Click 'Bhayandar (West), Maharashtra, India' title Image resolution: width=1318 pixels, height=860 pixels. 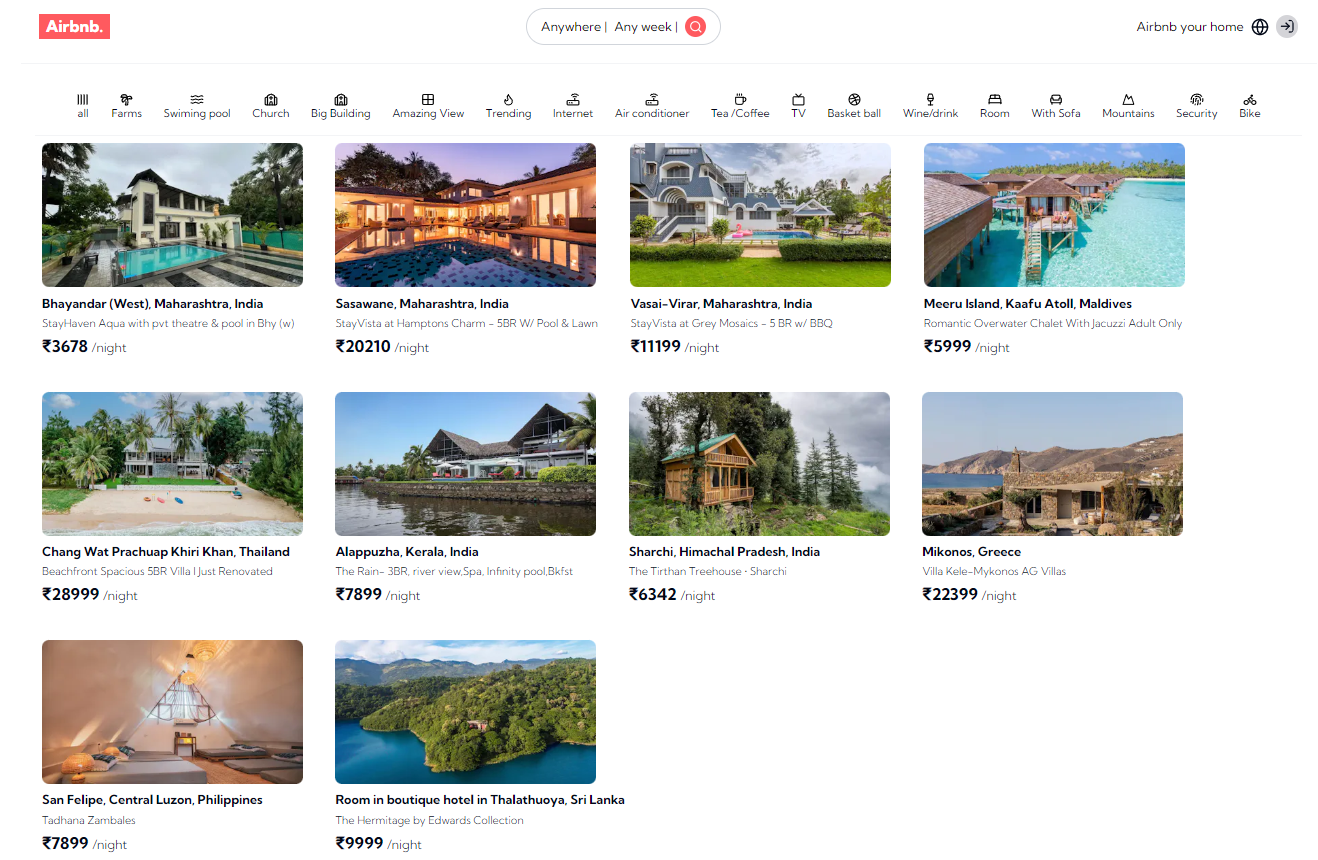(x=153, y=304)
